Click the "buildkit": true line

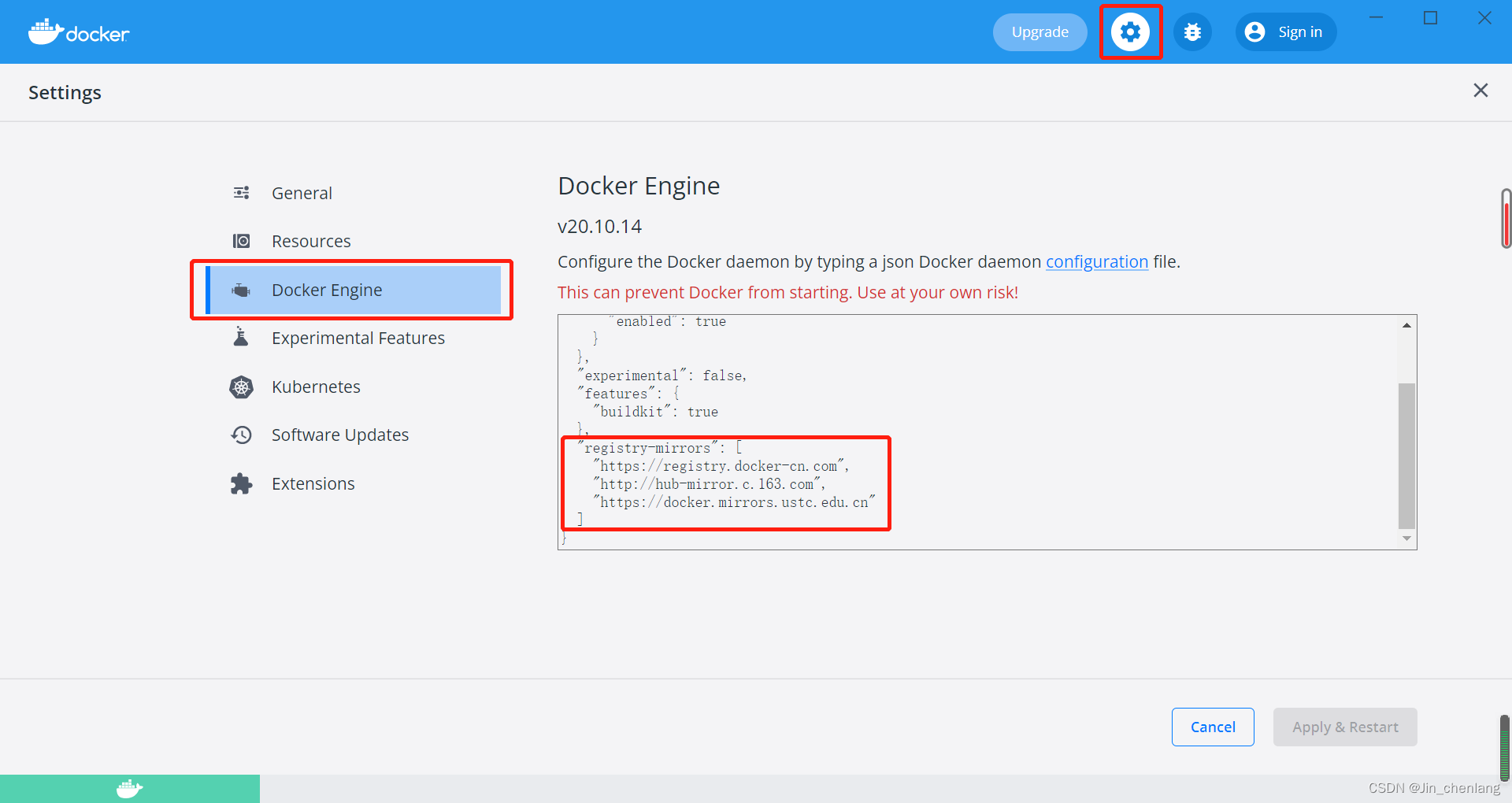pos(655,412)
